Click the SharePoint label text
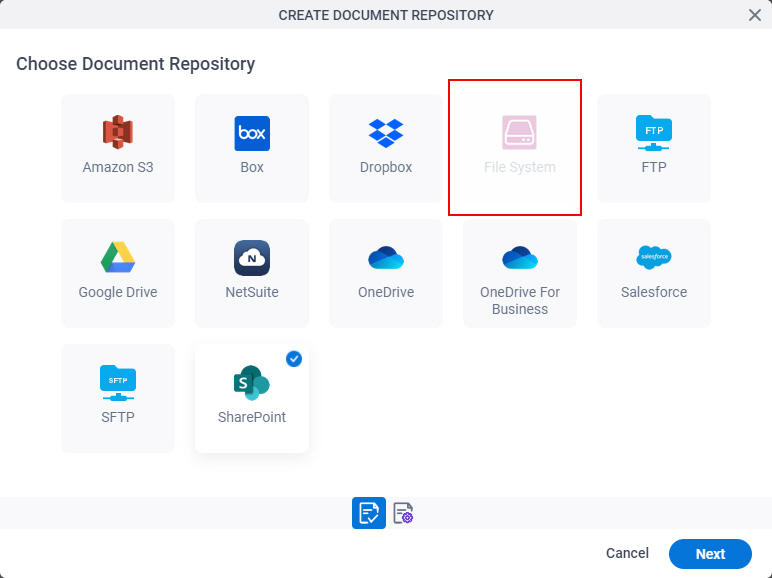 tap(252, 417)
